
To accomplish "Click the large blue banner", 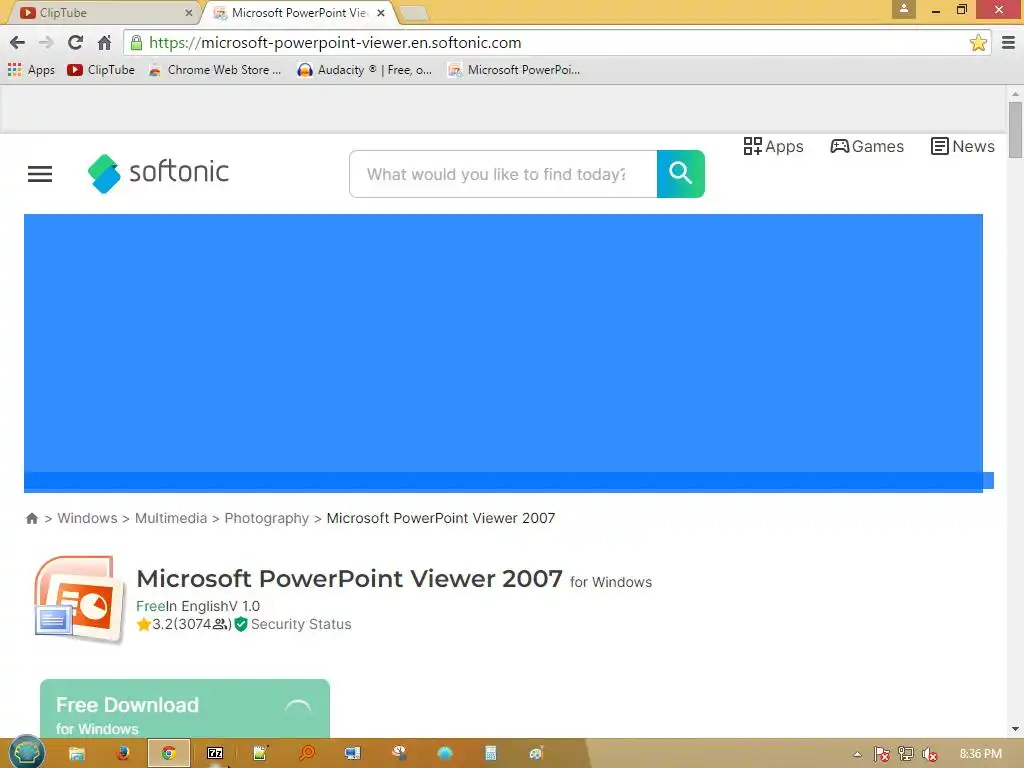I will pyautogui.click(x=504, y=353).
